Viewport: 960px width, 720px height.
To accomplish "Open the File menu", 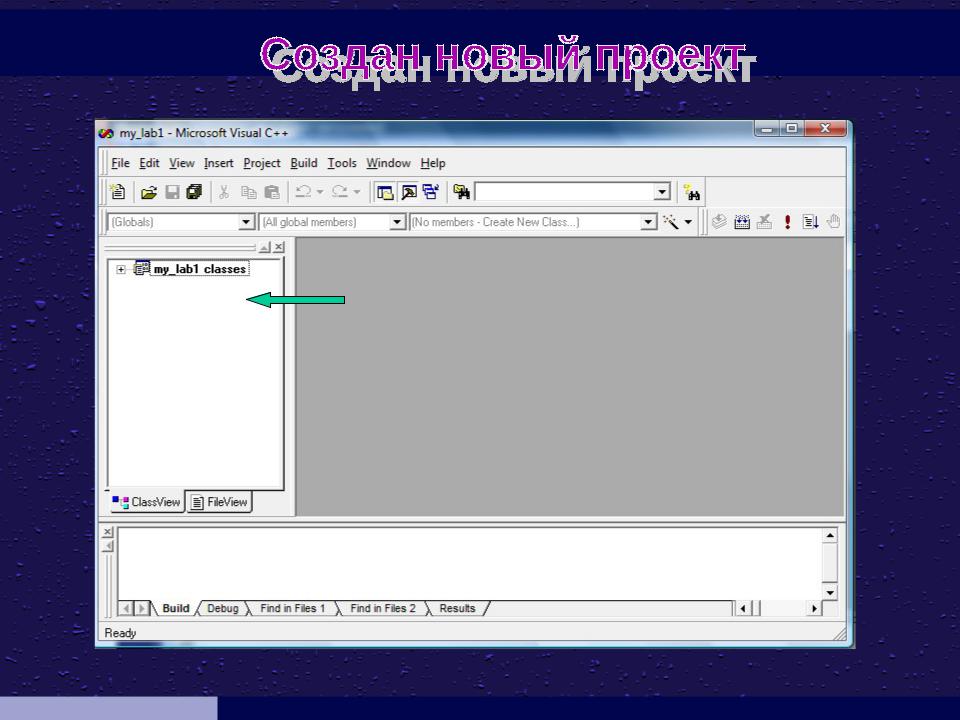I will 120,163.
